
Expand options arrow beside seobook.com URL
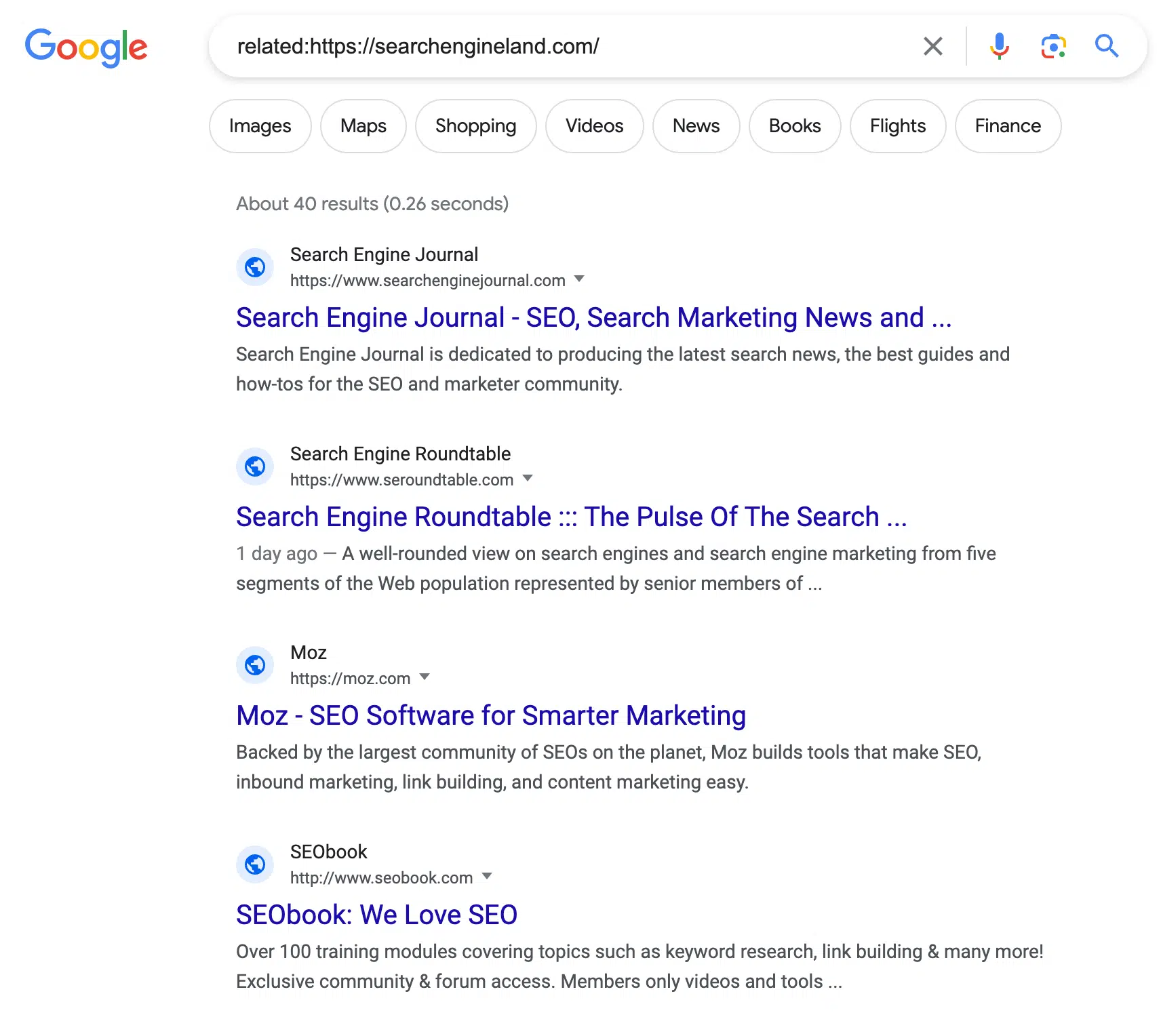coord(487,876)
